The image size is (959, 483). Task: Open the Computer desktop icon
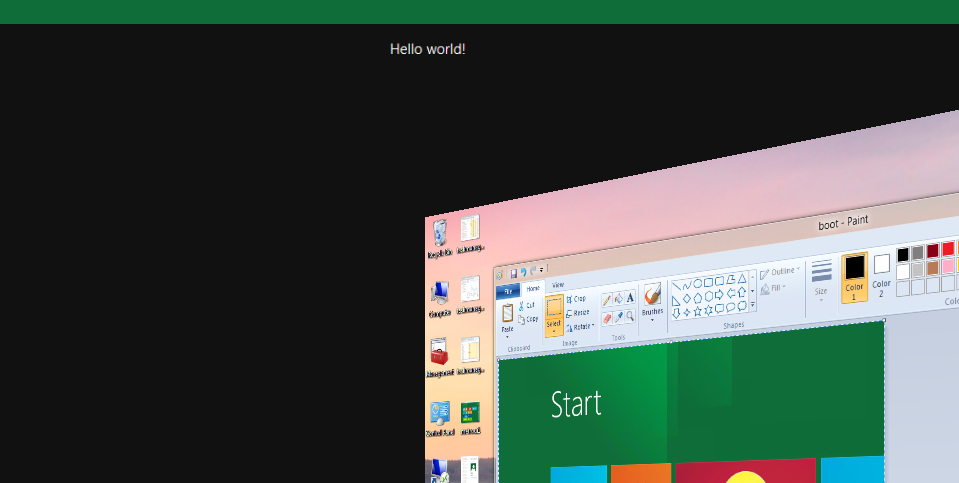click(440, 293)
